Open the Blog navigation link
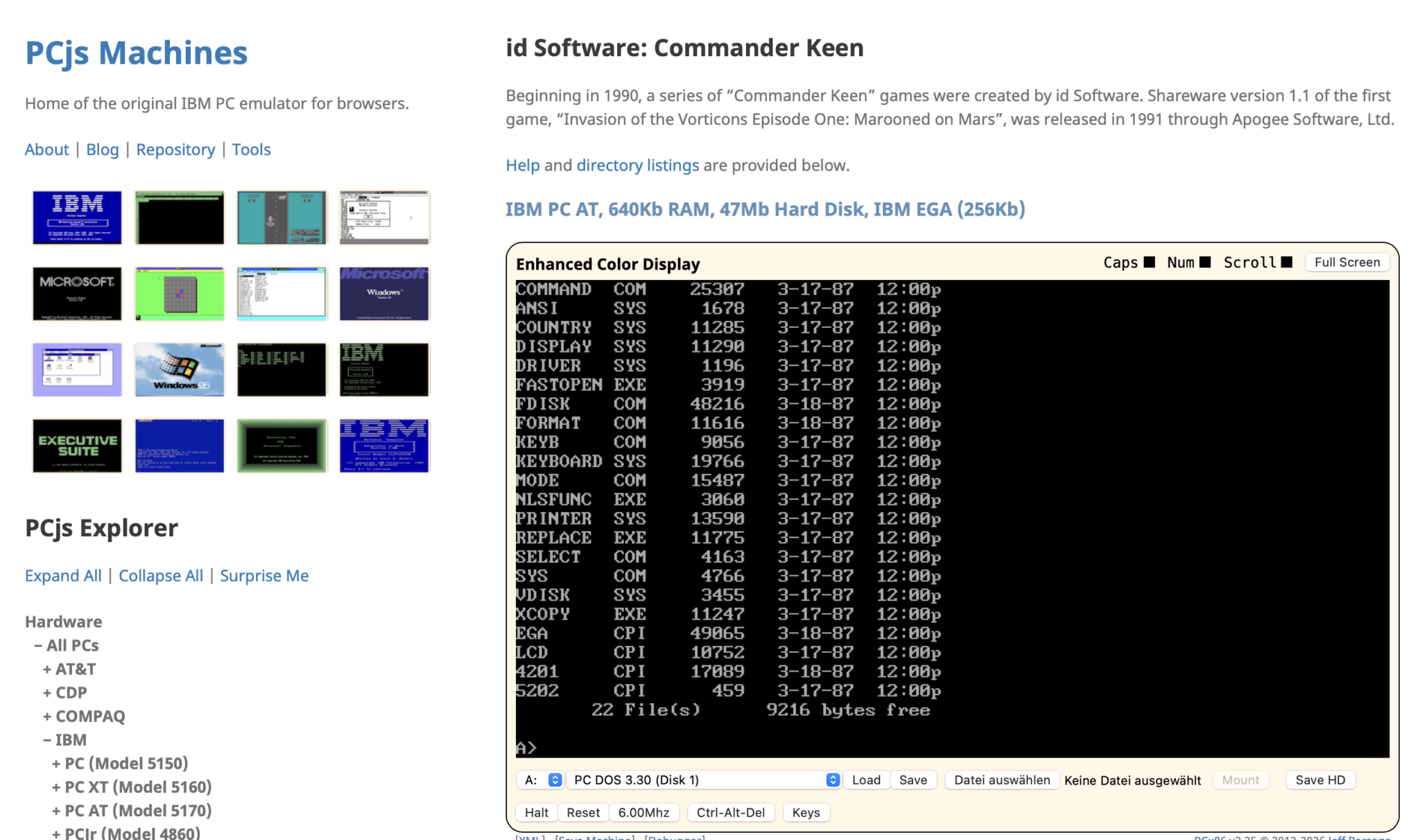Viewport: 1420px width, 840px height. [103, 150]
